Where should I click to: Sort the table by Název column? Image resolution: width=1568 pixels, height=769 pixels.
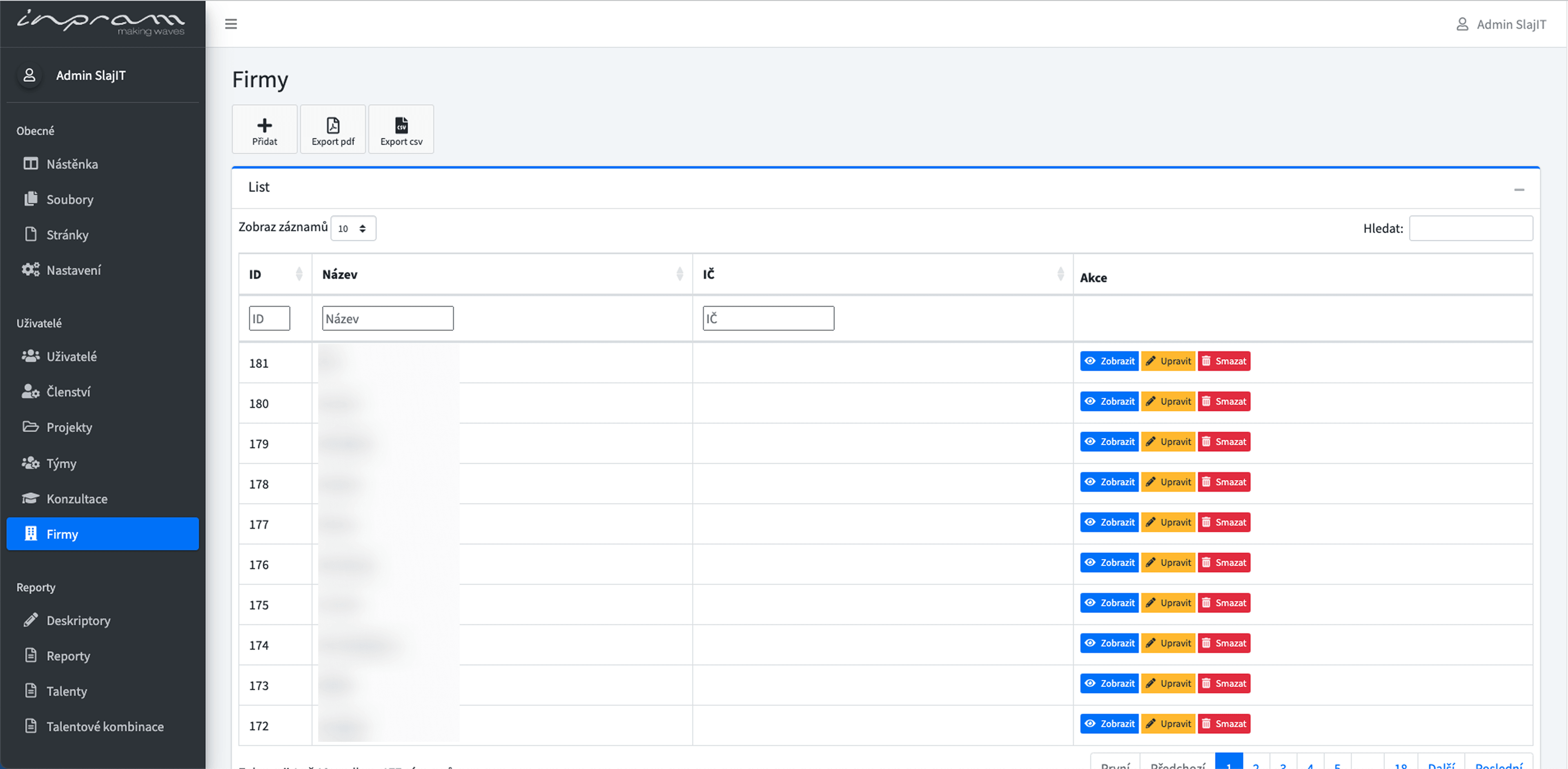click(x=501, y=274)
